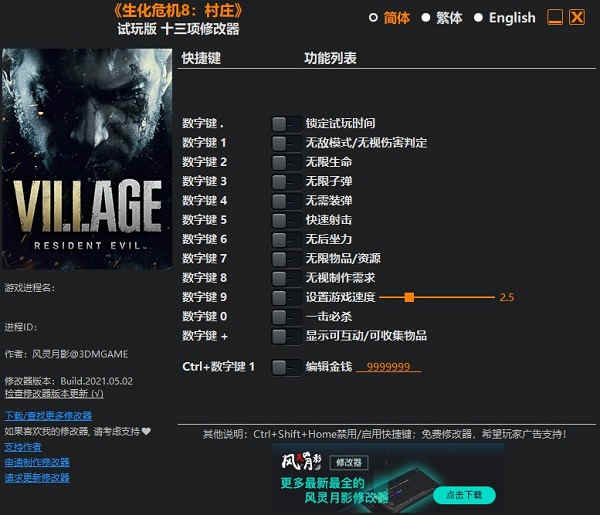Toggle 无需装弹 option
Image resolution: width=600 pixels, height=515 pixels.
click(286, 201)
